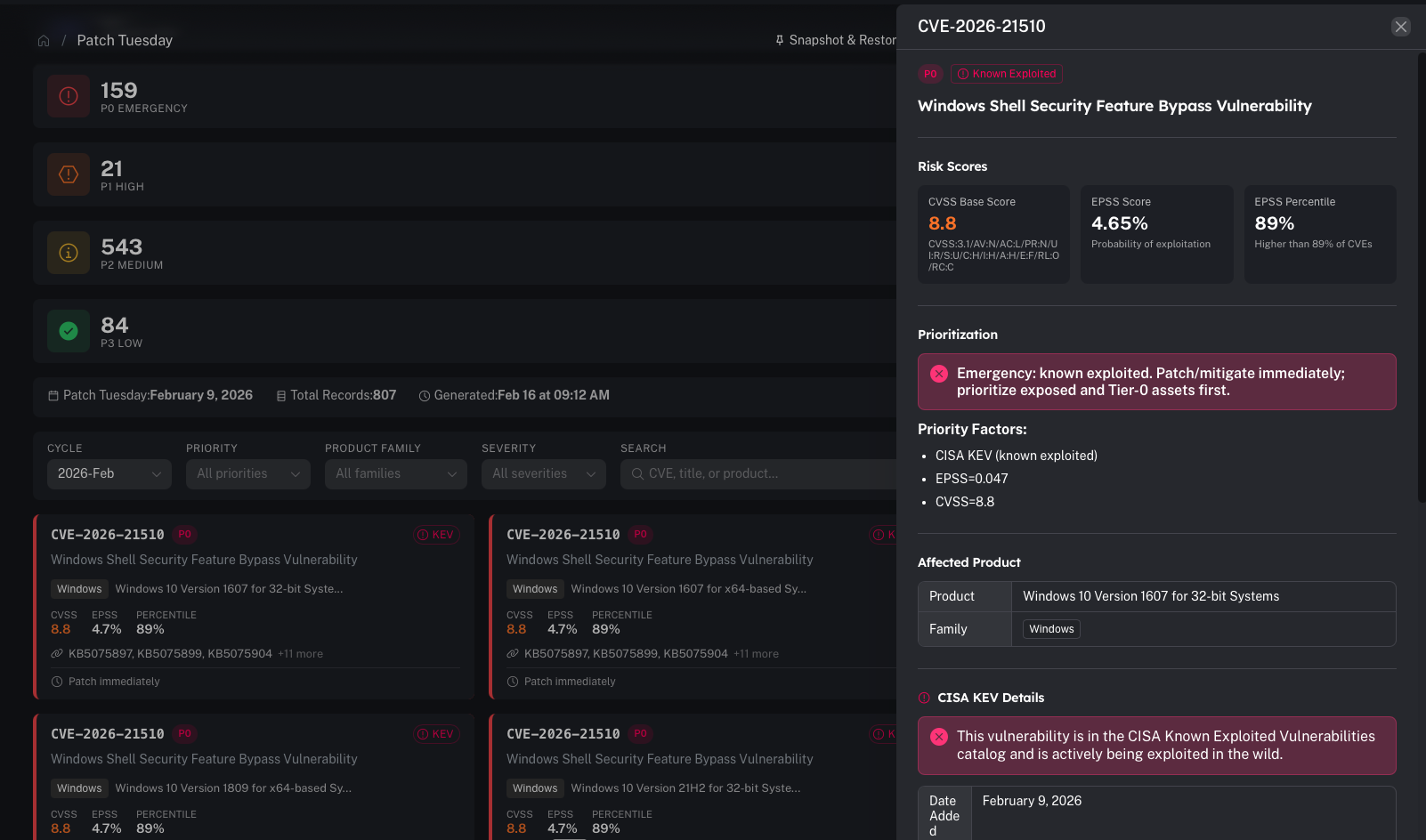
Task: Click the paperclip icon next to KB5075897
Action: point(55,653)
